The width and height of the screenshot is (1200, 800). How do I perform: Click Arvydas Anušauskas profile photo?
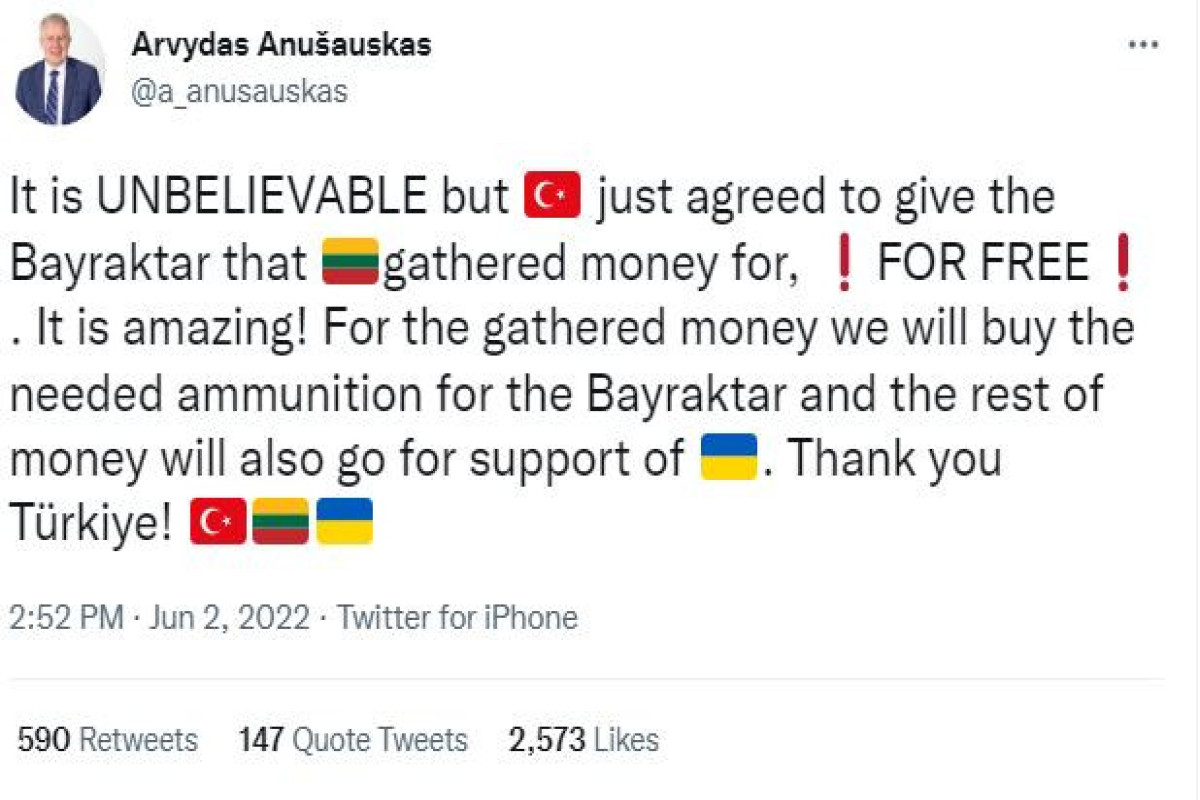tap(59, 71)
